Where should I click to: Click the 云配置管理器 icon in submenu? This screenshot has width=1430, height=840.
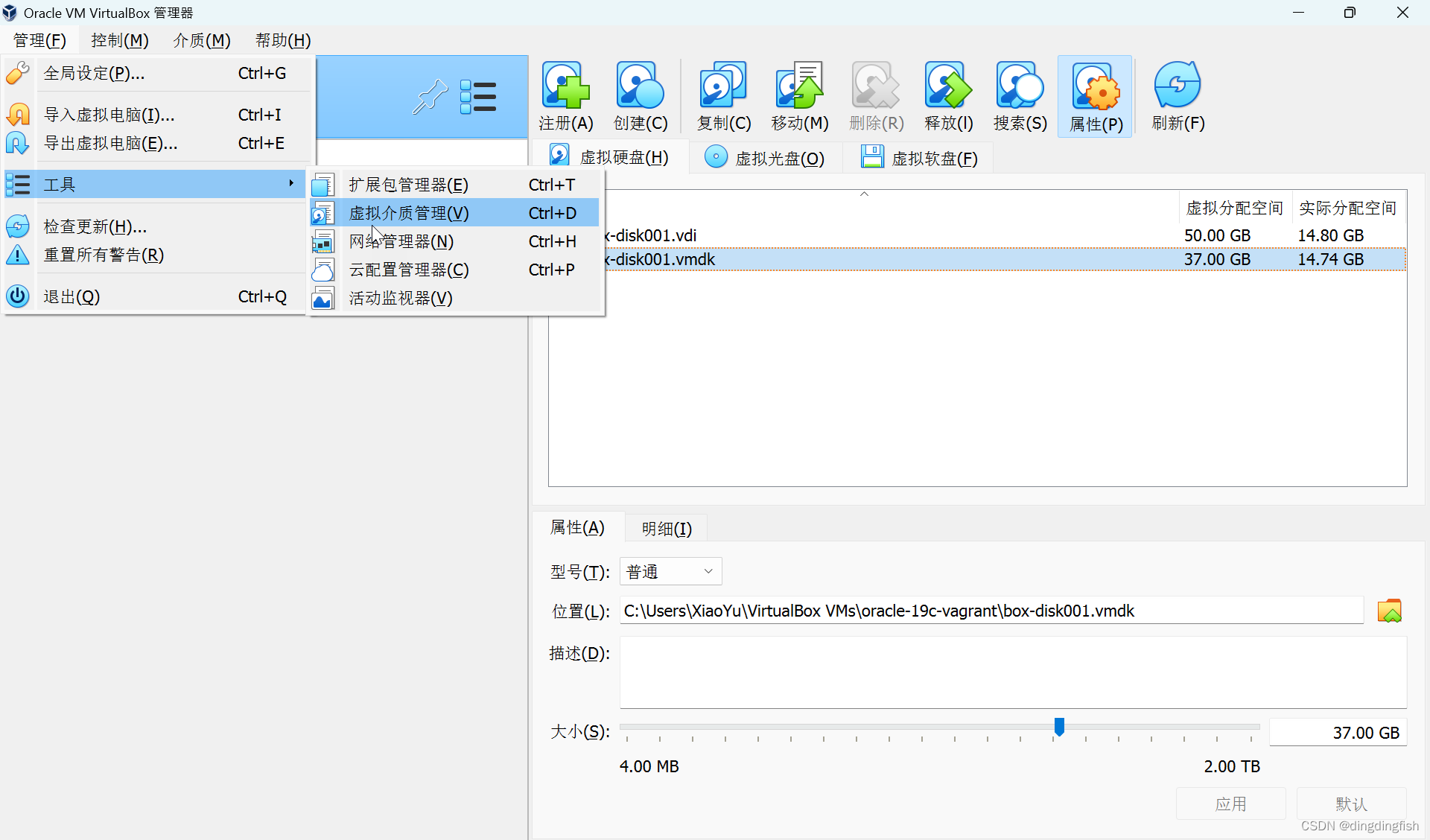point(323,270)
